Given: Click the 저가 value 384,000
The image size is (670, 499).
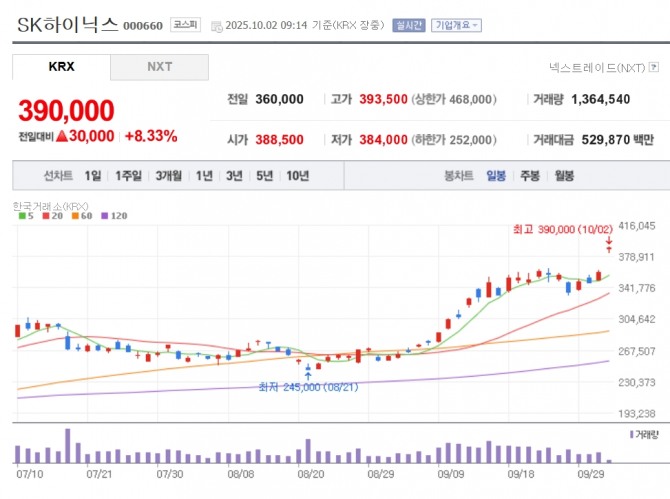Looking at the screenshot, I should click(383, 140).
